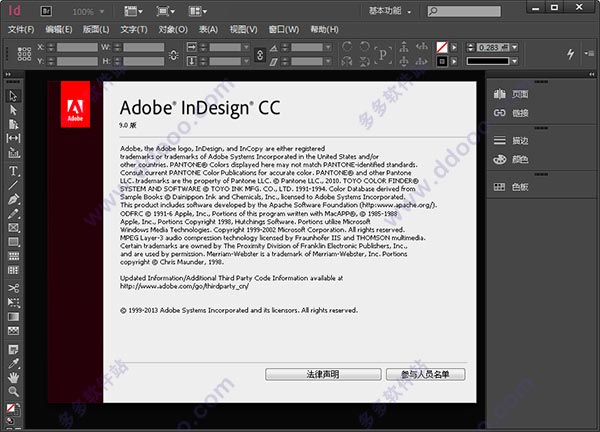Open the 描边 (Stroke) panel

point(511,140)
